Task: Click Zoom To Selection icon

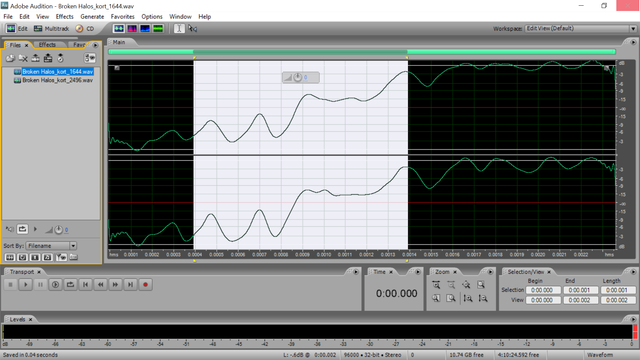Action: [481, 285]
